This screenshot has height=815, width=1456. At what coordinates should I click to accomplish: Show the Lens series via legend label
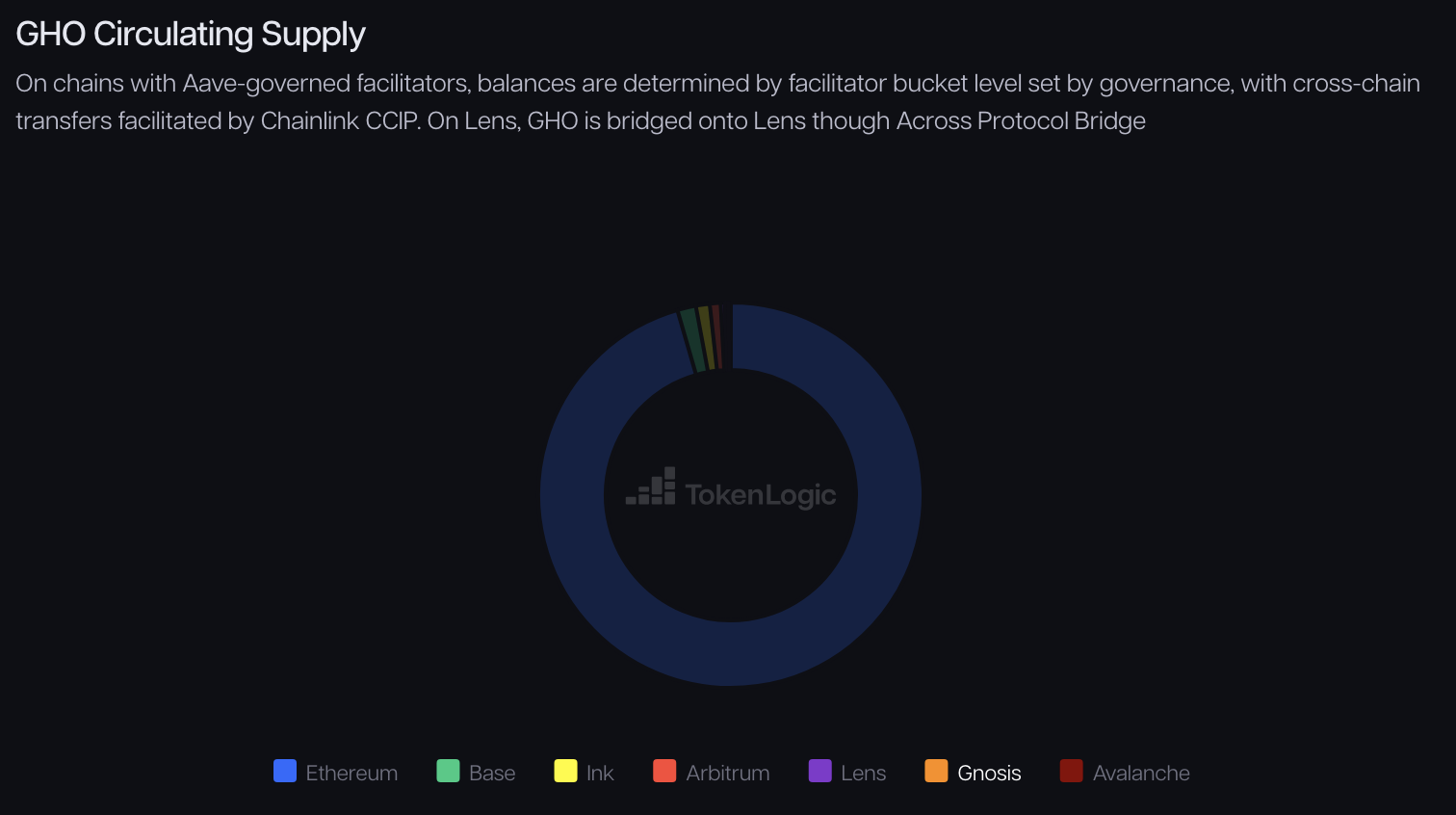pyautogui.click(x=863, y=773)
